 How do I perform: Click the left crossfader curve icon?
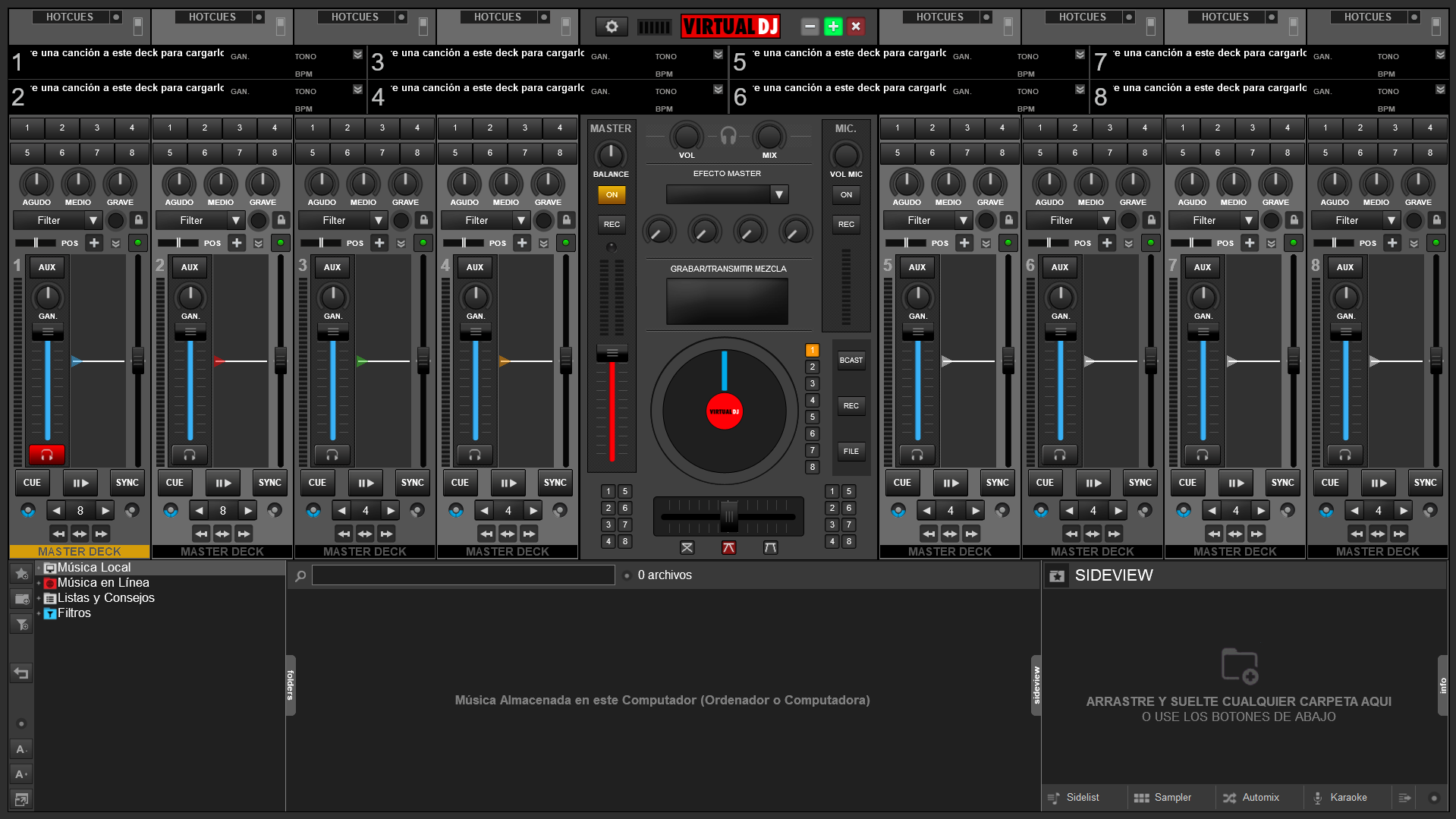click(687, 547)
